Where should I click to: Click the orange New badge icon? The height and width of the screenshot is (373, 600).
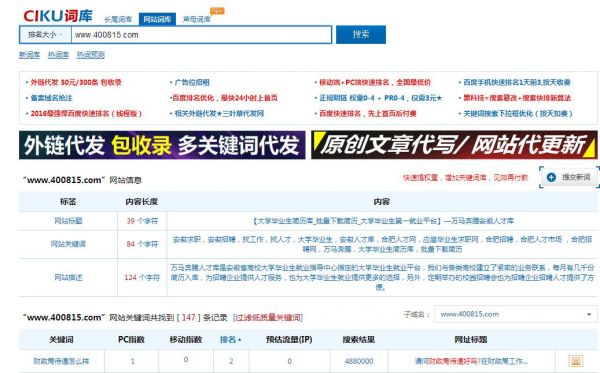pos(217,11)
